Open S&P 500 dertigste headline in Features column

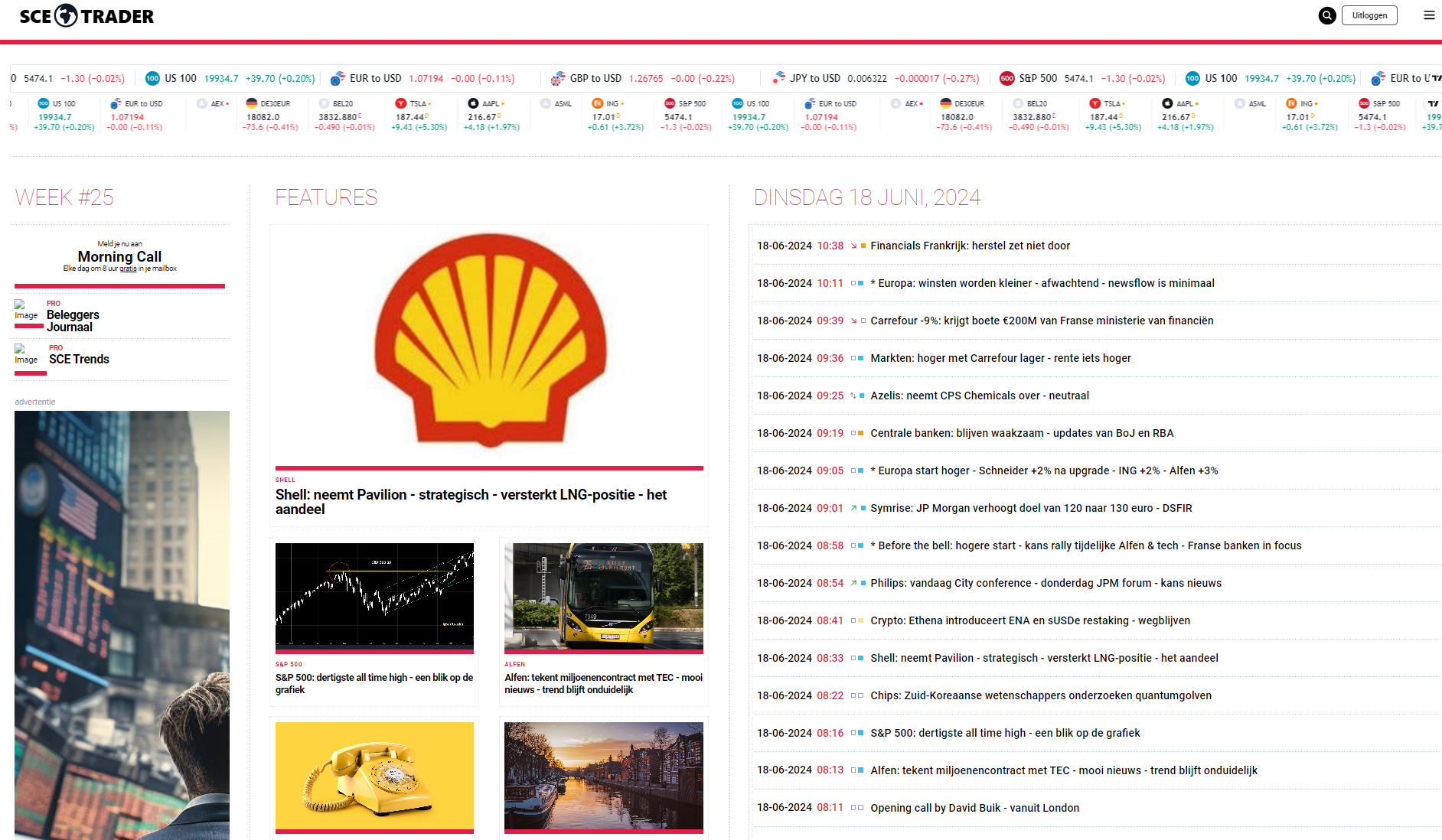click(374, 683)
